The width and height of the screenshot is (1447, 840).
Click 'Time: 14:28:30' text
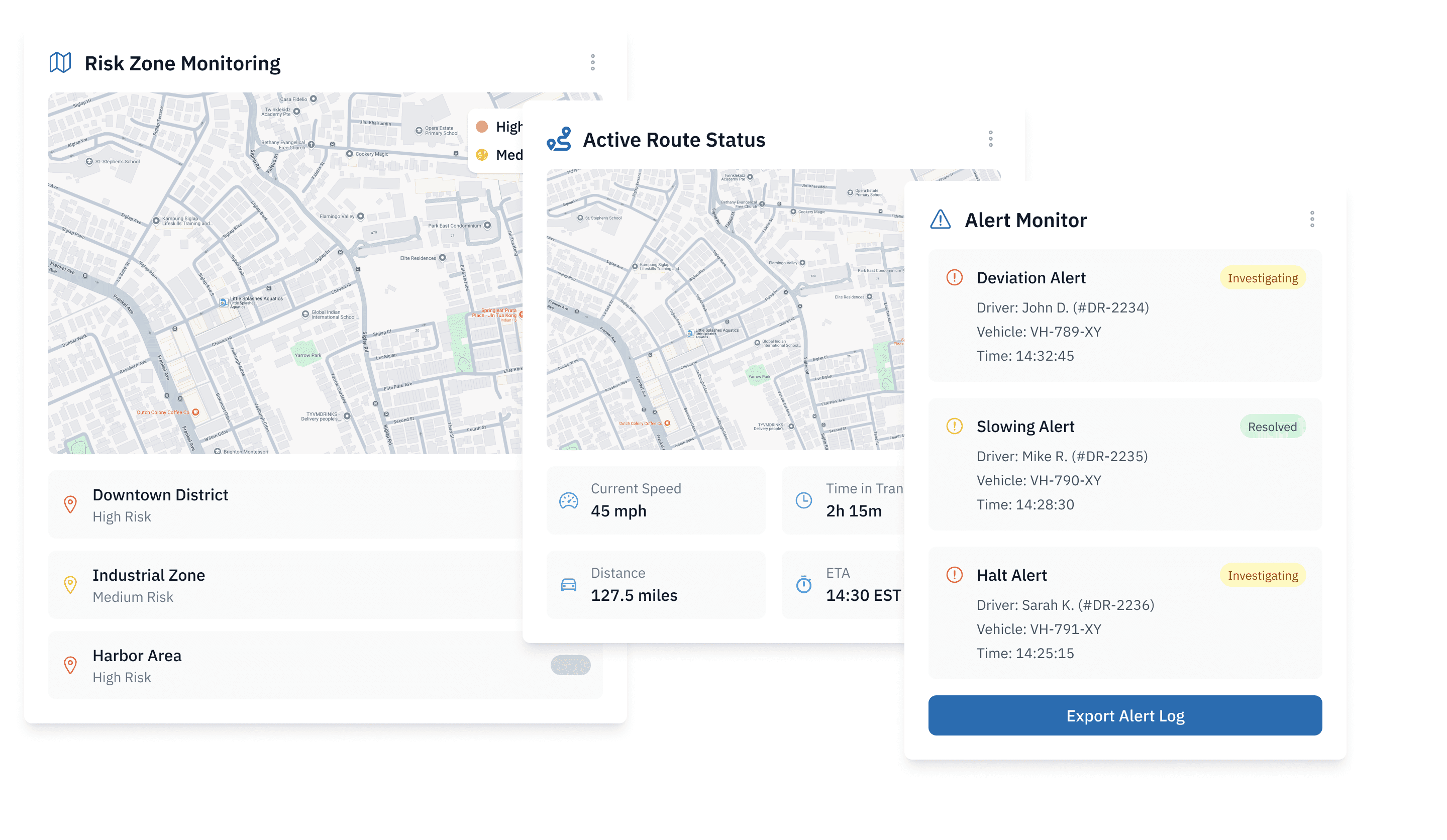pyautogui.click(x=1025, y=505)
